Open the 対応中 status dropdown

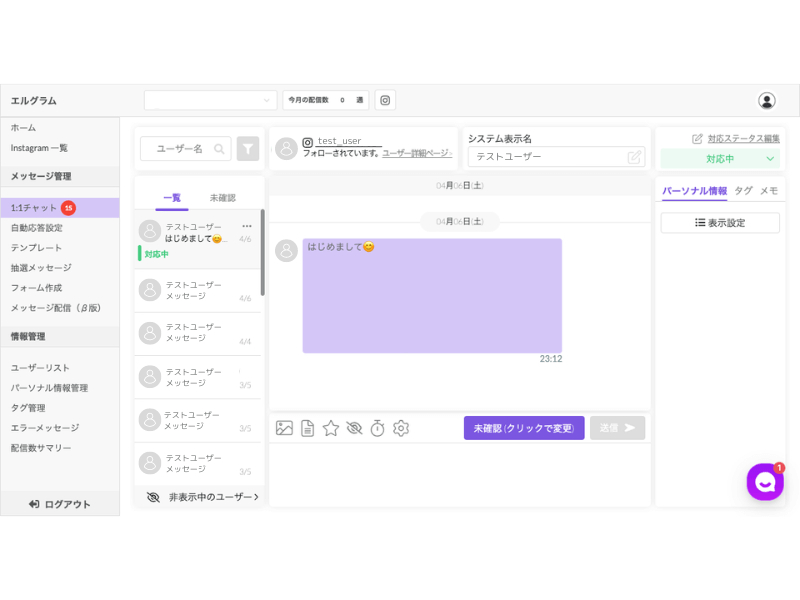[720, 159]
